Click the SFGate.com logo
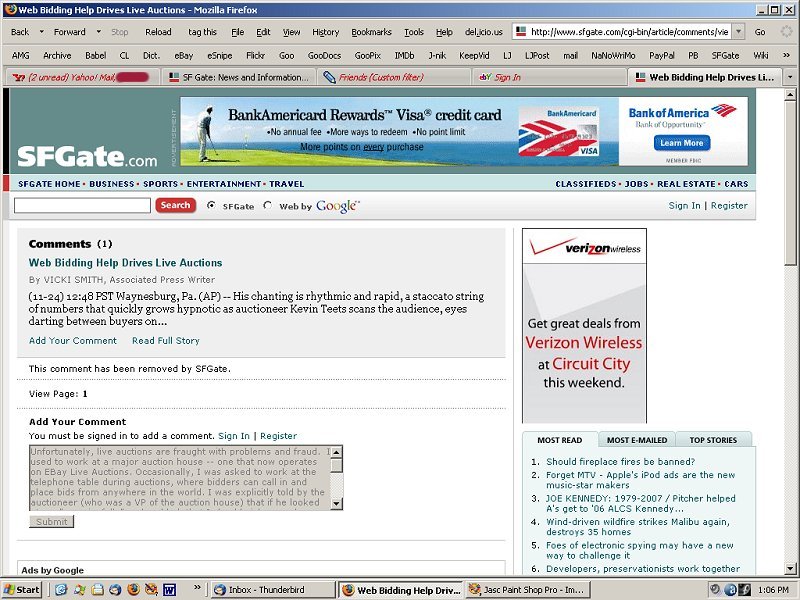 [87, 156]
